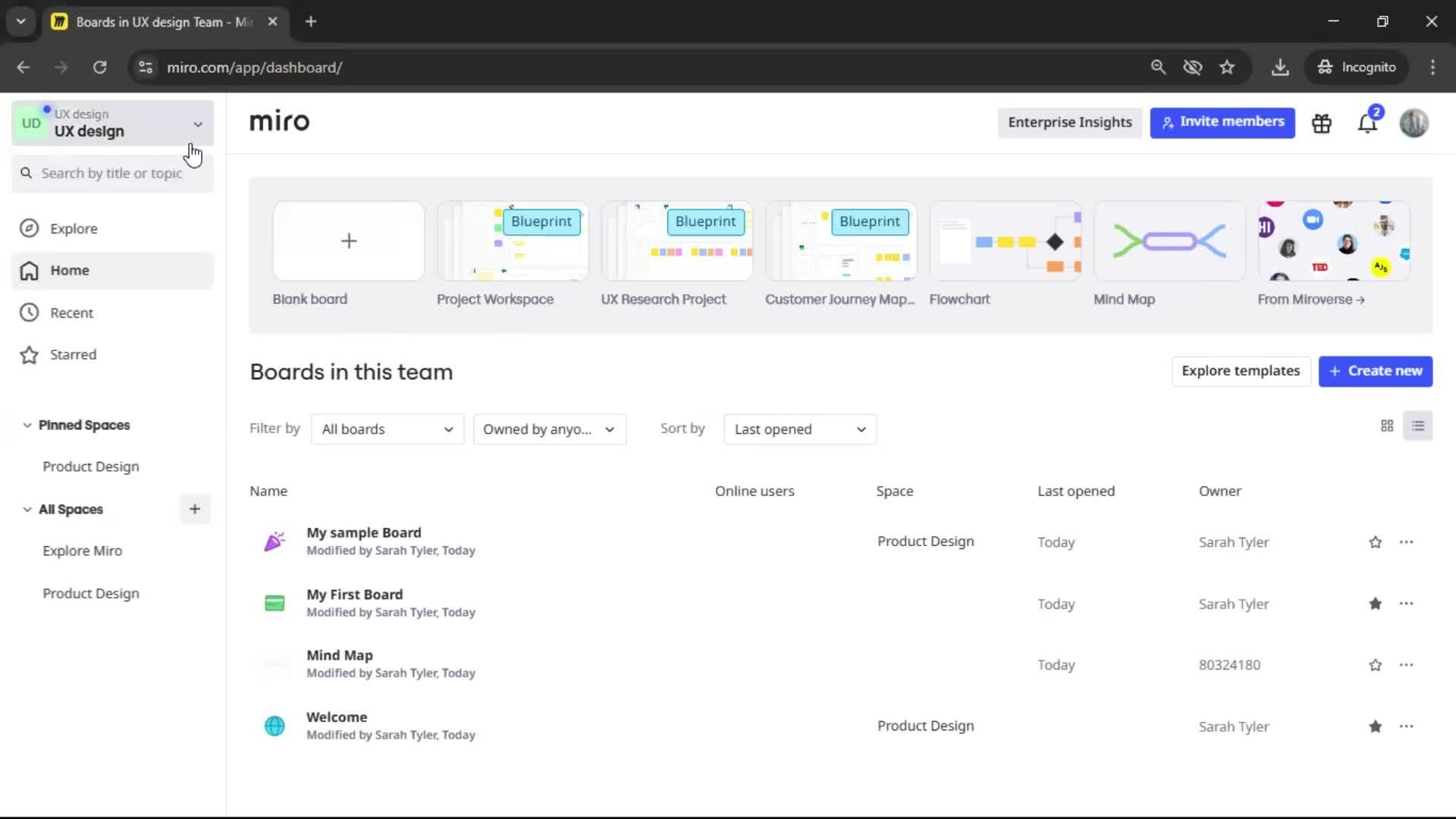Open a new browser tab
Screen dimensions: 1456x819
[x=311, y=22]
